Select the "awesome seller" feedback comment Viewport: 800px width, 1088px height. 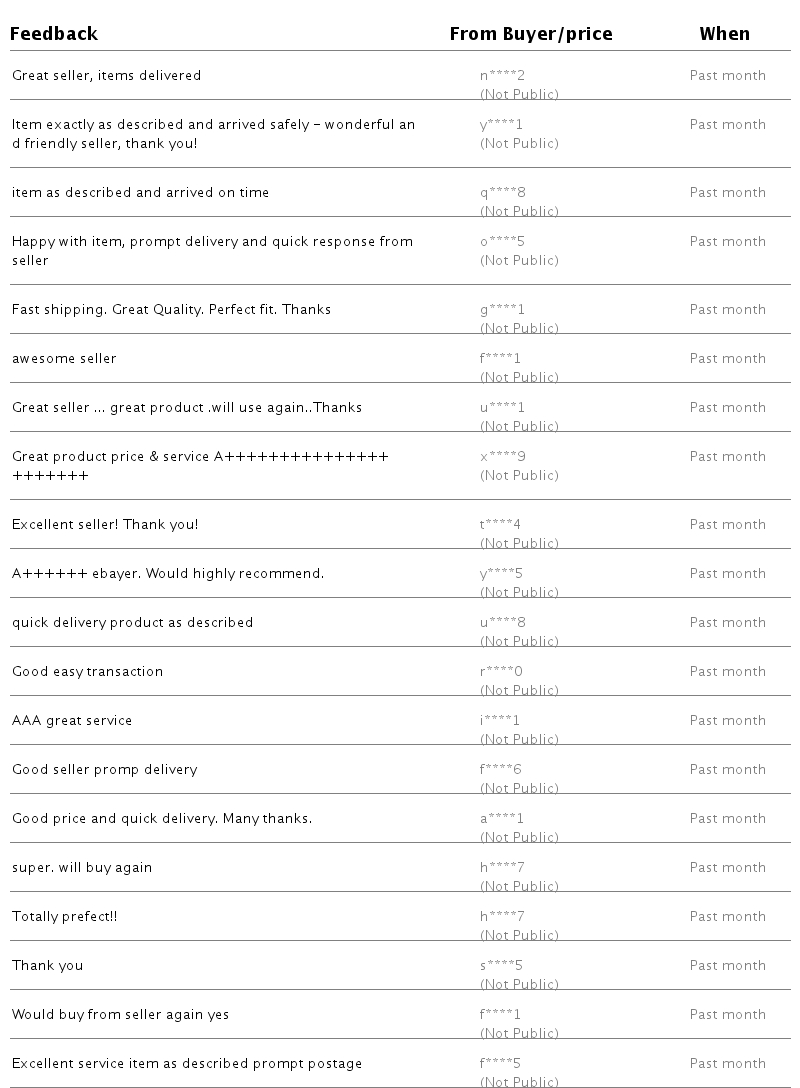point(64,358)
